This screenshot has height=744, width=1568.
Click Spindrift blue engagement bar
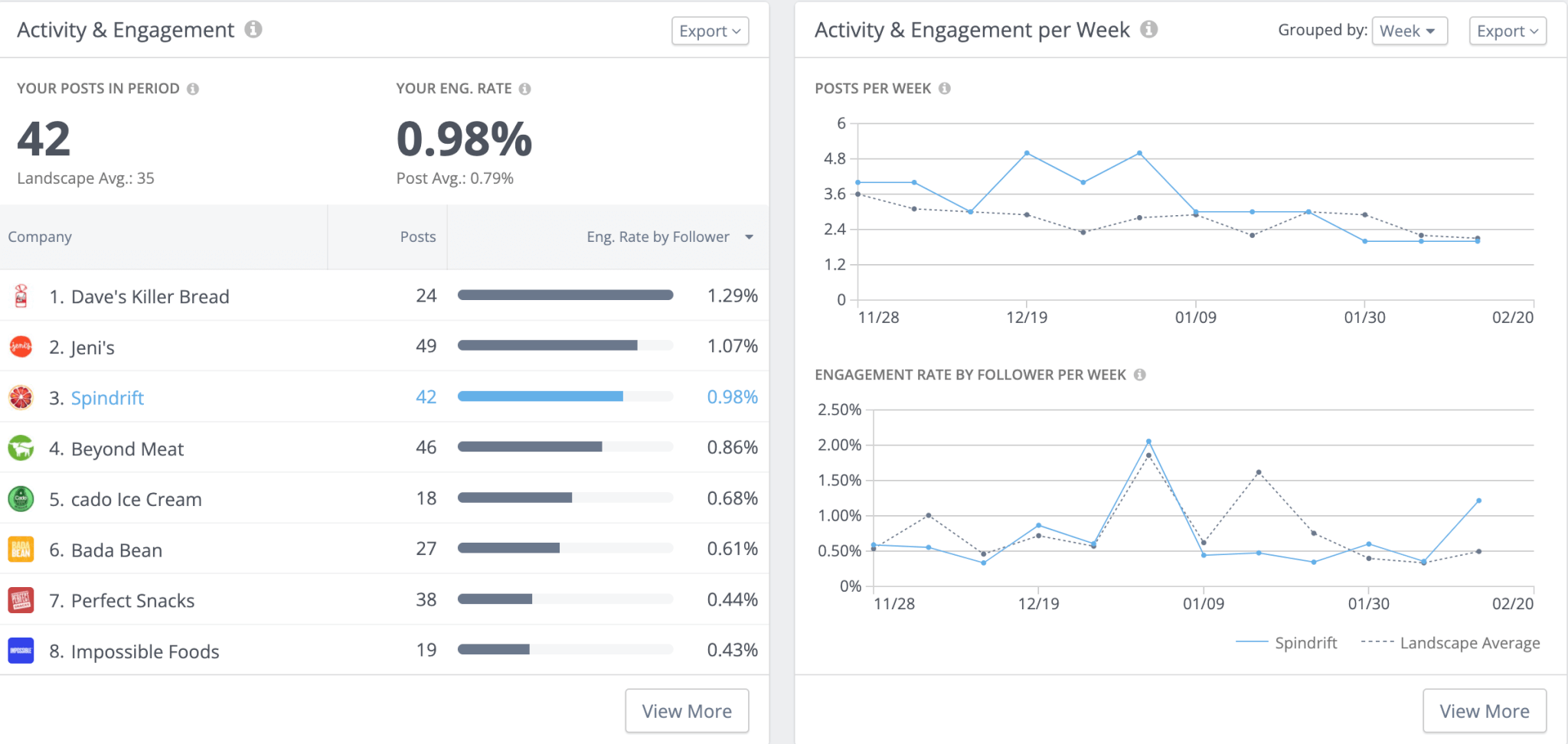[x=541, y=396]
